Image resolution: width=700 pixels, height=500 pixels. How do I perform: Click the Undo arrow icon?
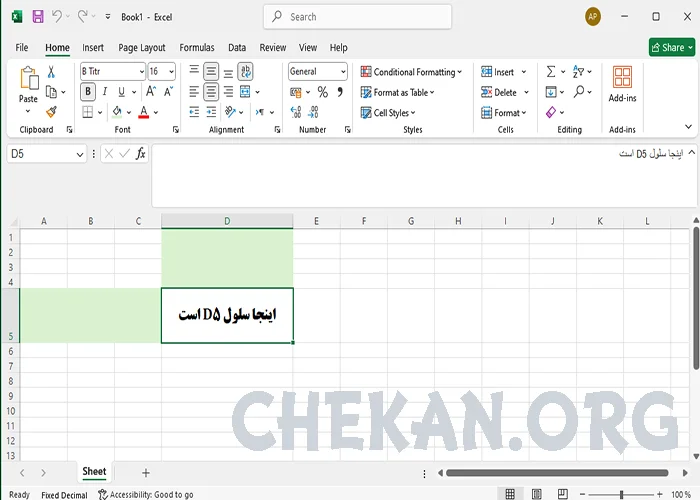pos(57,17)
